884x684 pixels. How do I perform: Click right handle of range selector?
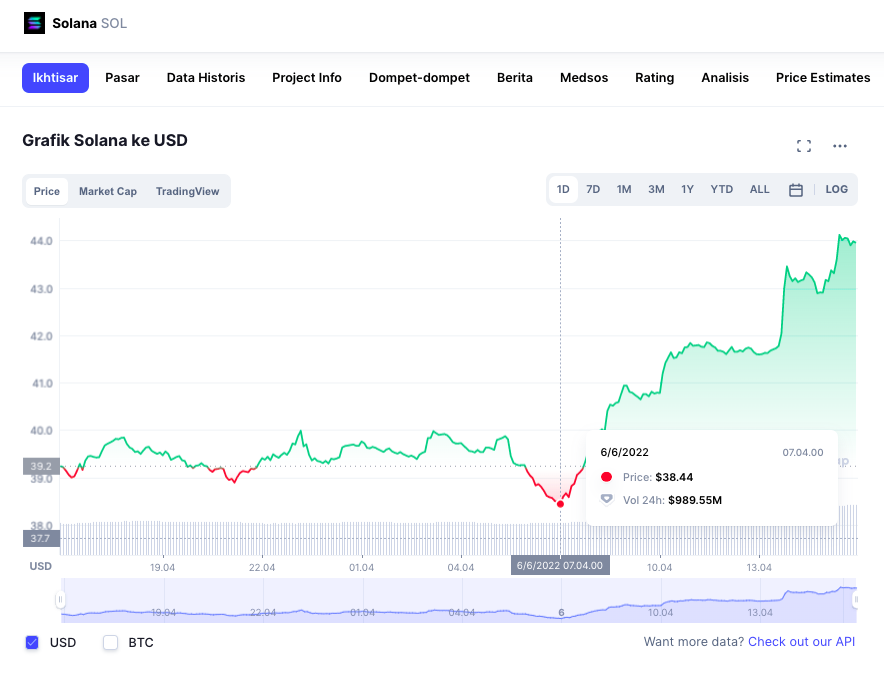pyautogui.click(x=856, y=600)
